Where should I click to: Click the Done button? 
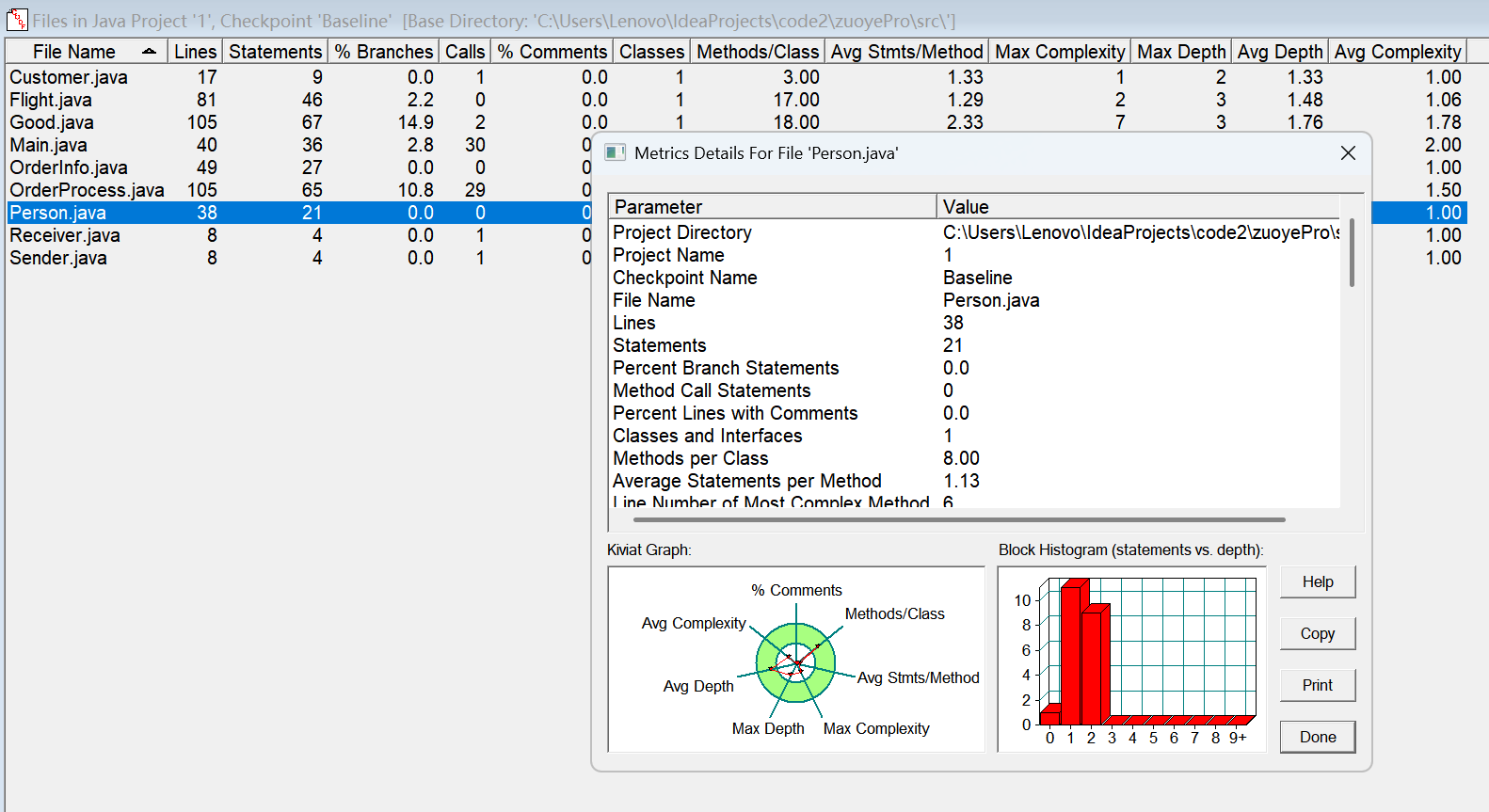(1318, 737)
